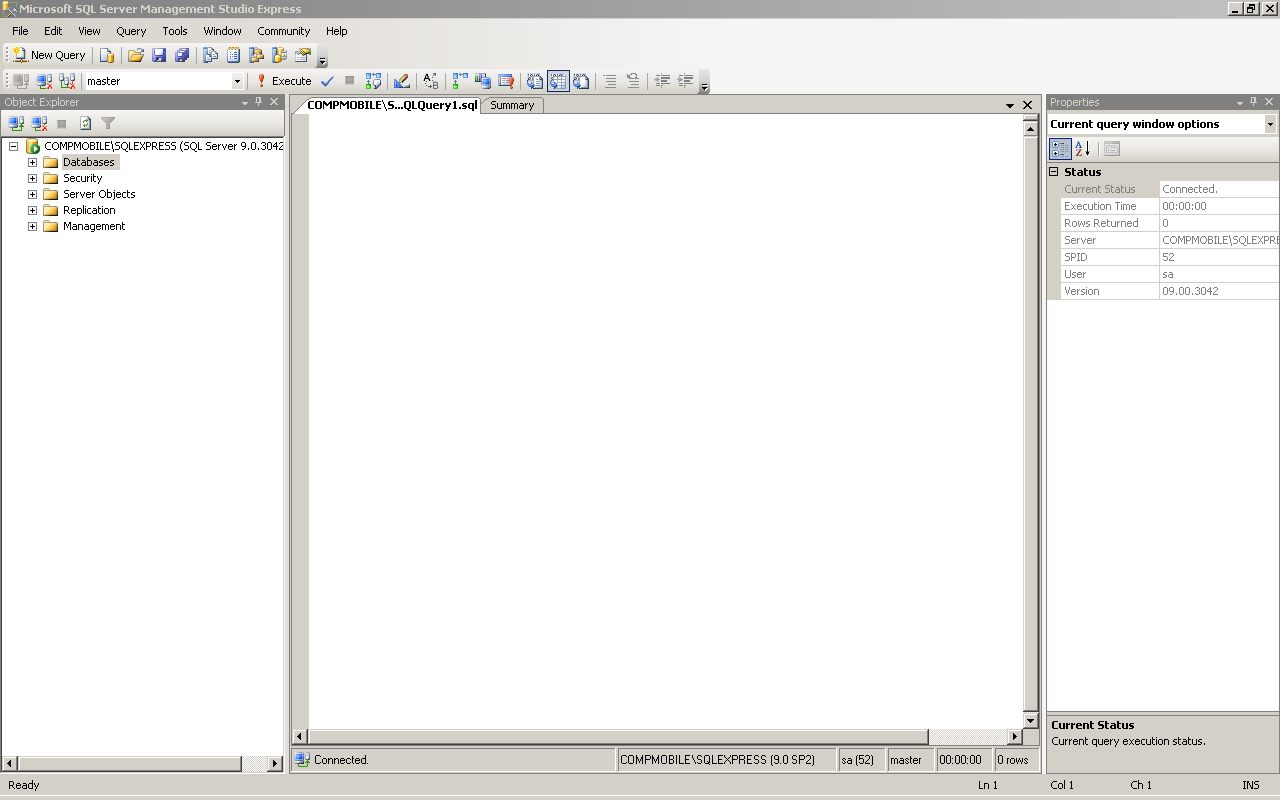Click the Stop icon in Object Explorer

pos(62,123)
